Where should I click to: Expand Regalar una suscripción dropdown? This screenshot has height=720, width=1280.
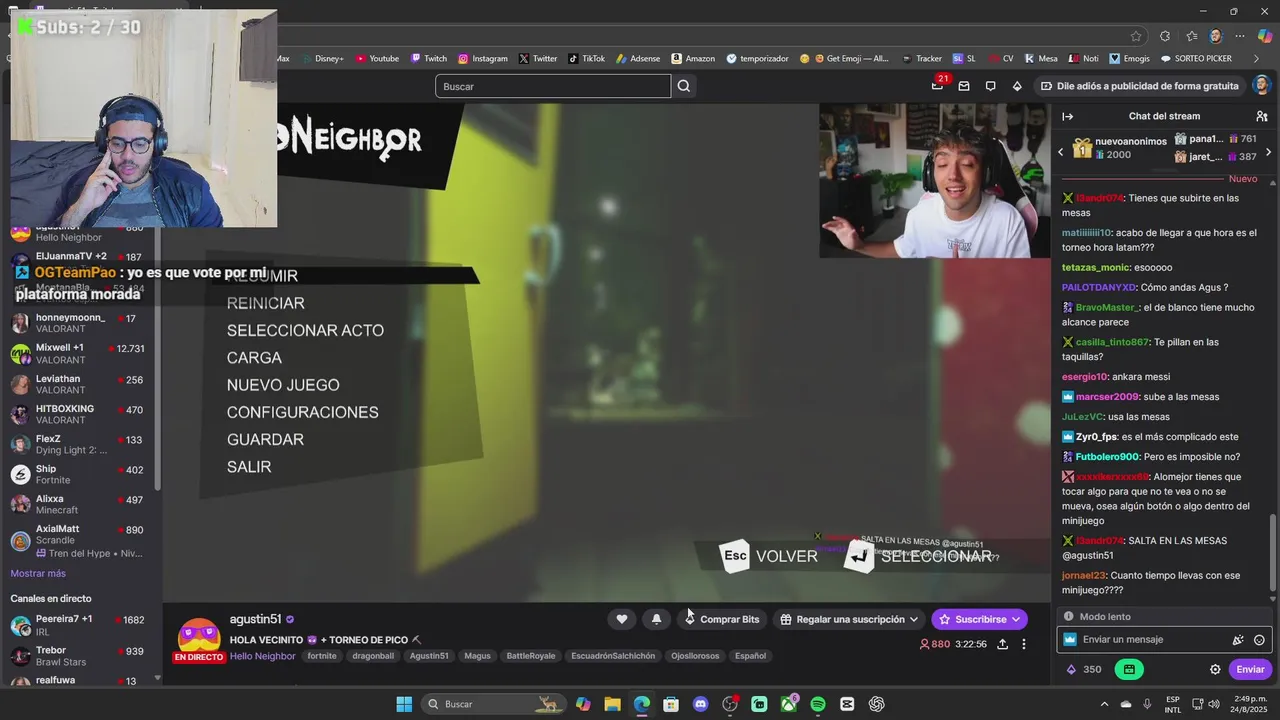[913, 619]
